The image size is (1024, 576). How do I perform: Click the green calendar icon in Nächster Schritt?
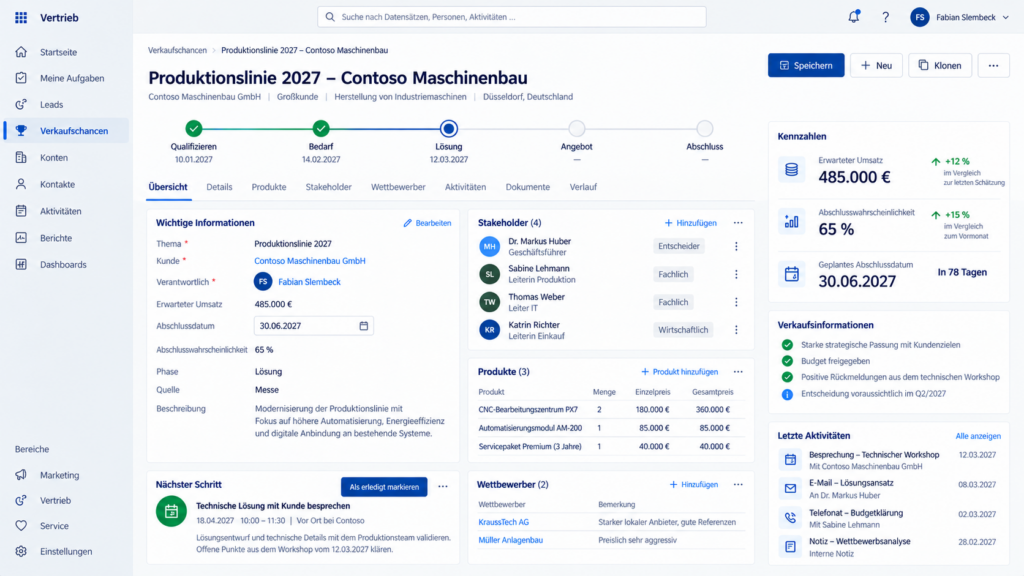coord(171,511)
